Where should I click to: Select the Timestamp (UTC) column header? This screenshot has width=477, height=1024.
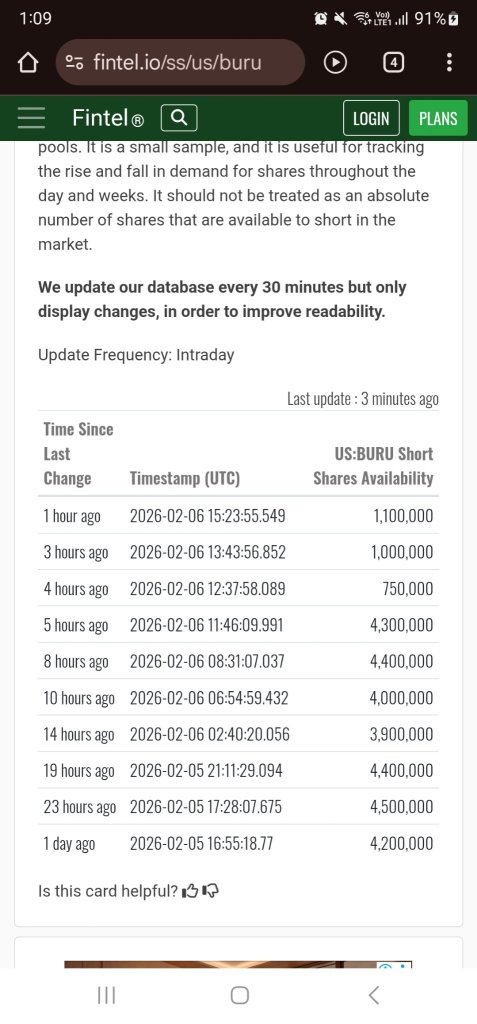tap(185, 479)
